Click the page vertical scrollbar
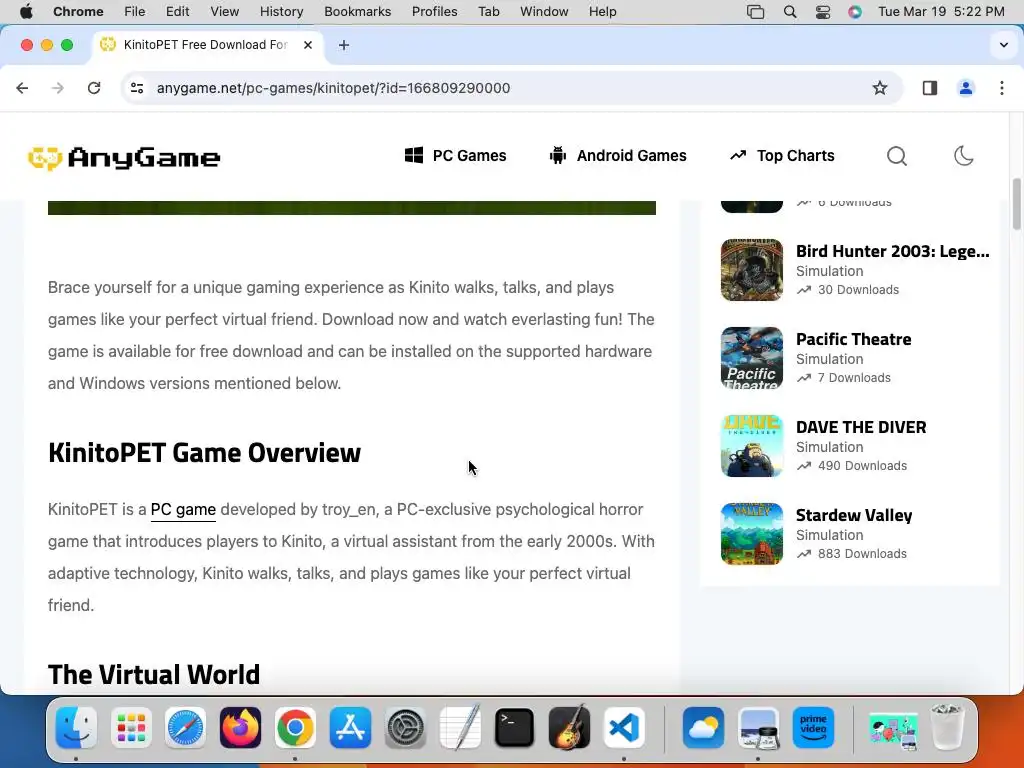The height and width of the screenshot is (768, 1024). (1017, 204)
